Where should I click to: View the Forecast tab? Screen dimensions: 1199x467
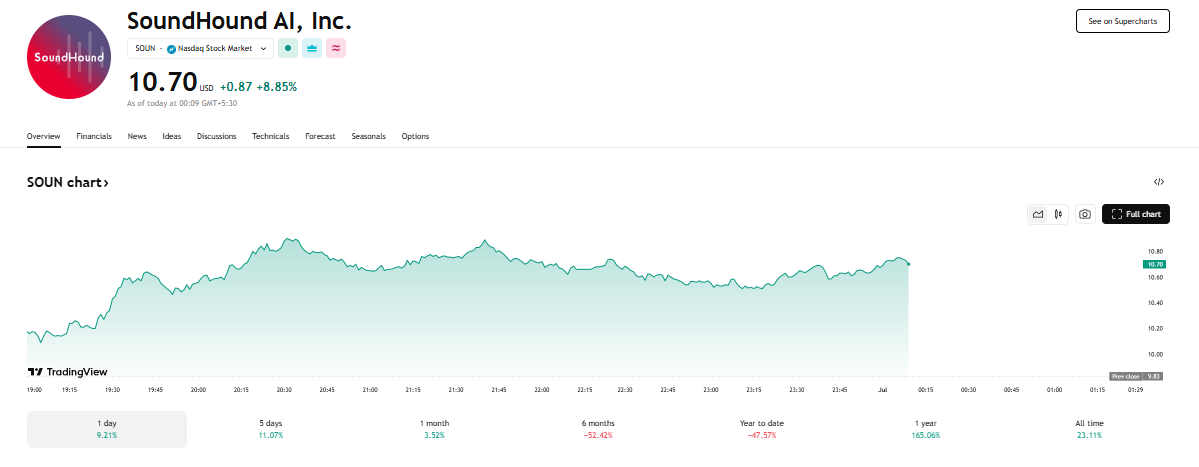(x=320, y=136)
